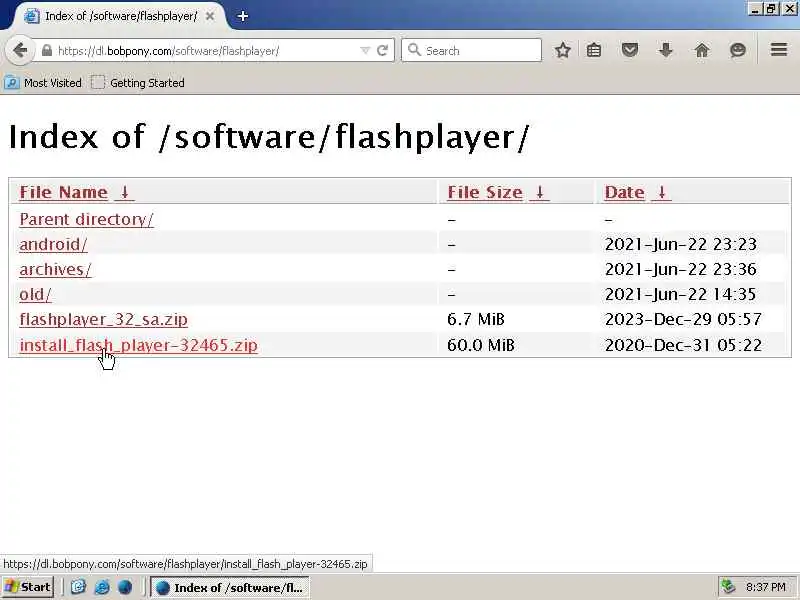Screen dimensions: 800x600
Task: Click the first quick launch icon beside Start
Action: [78, 587]
